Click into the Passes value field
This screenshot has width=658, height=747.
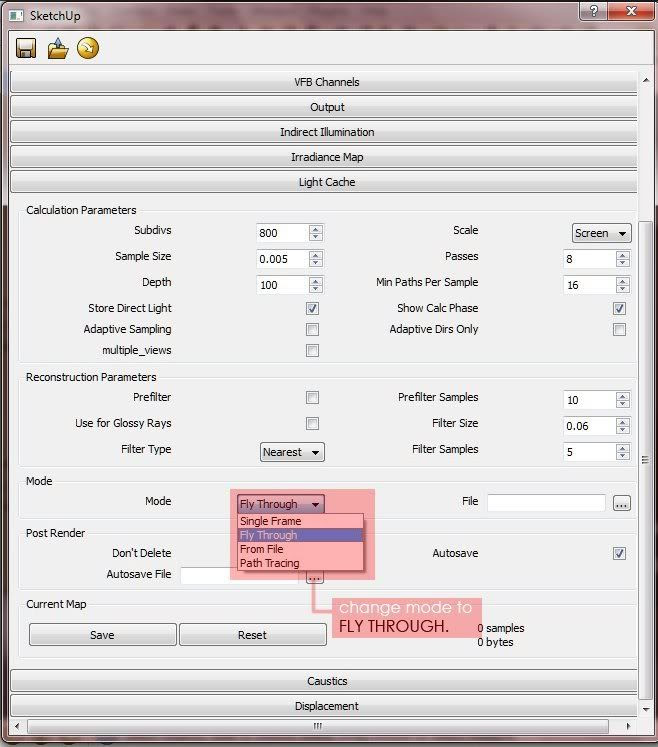tap(589, 259)
